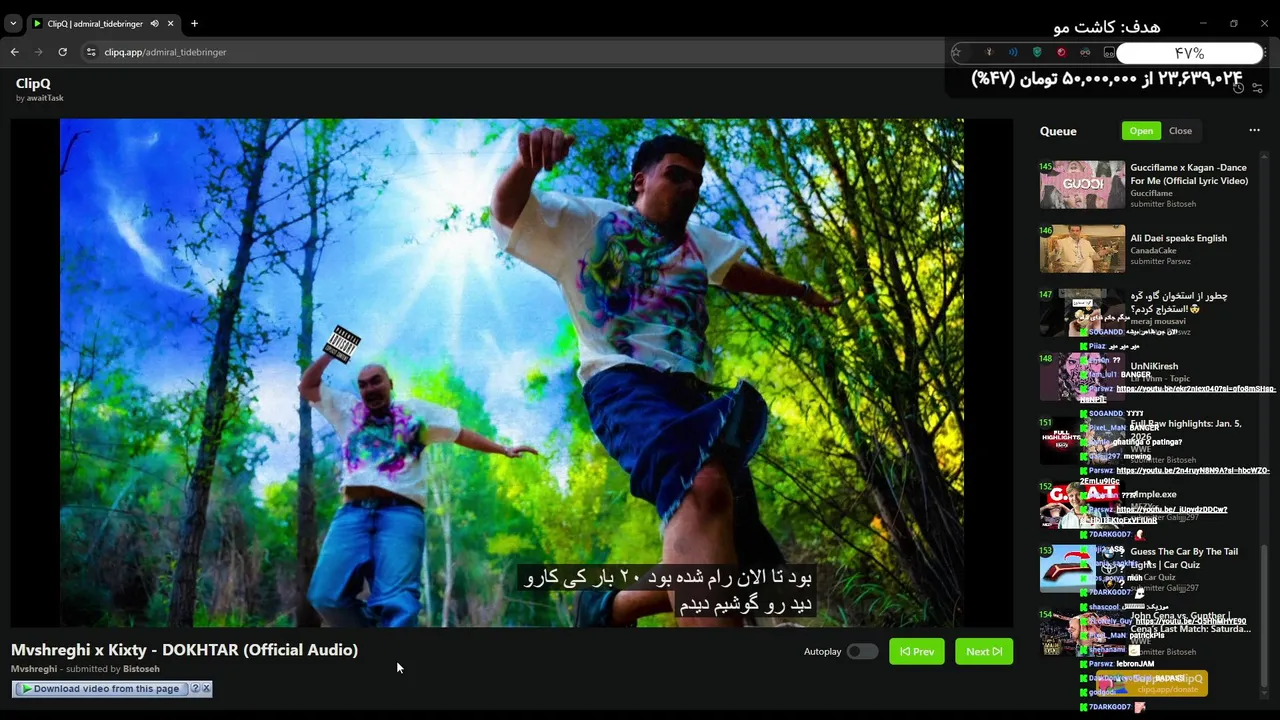This screenshot has width=1280, height=720.
Task: Click the sliders settings icon below the goal overlay
Action: pyautogui.click(x=1257, y=88)
